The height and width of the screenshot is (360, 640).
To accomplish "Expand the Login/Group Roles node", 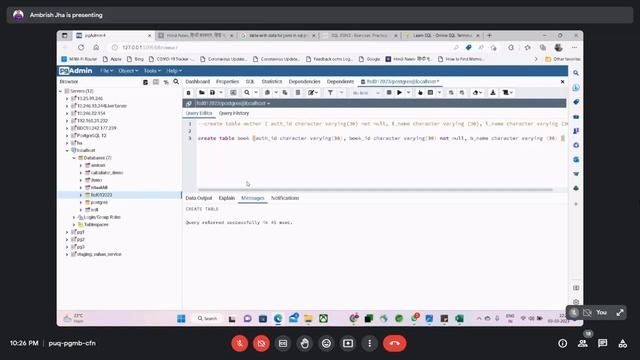I will [74, 217].
